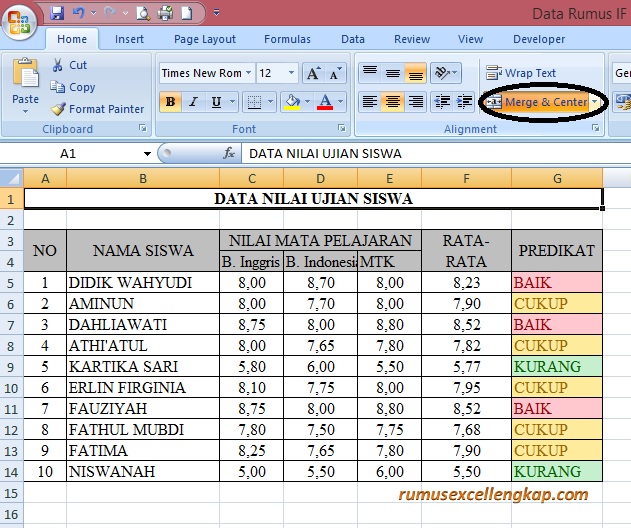Image resolution: width=631 pixels, height=528 pixels.
Task: Open the font color dropdown arrow
Action: pos(340,102)
